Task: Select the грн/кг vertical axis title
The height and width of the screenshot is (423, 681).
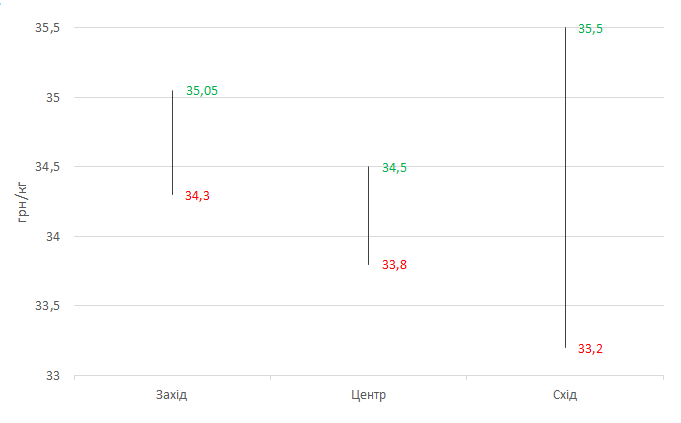Action: (x=23, y=202)
